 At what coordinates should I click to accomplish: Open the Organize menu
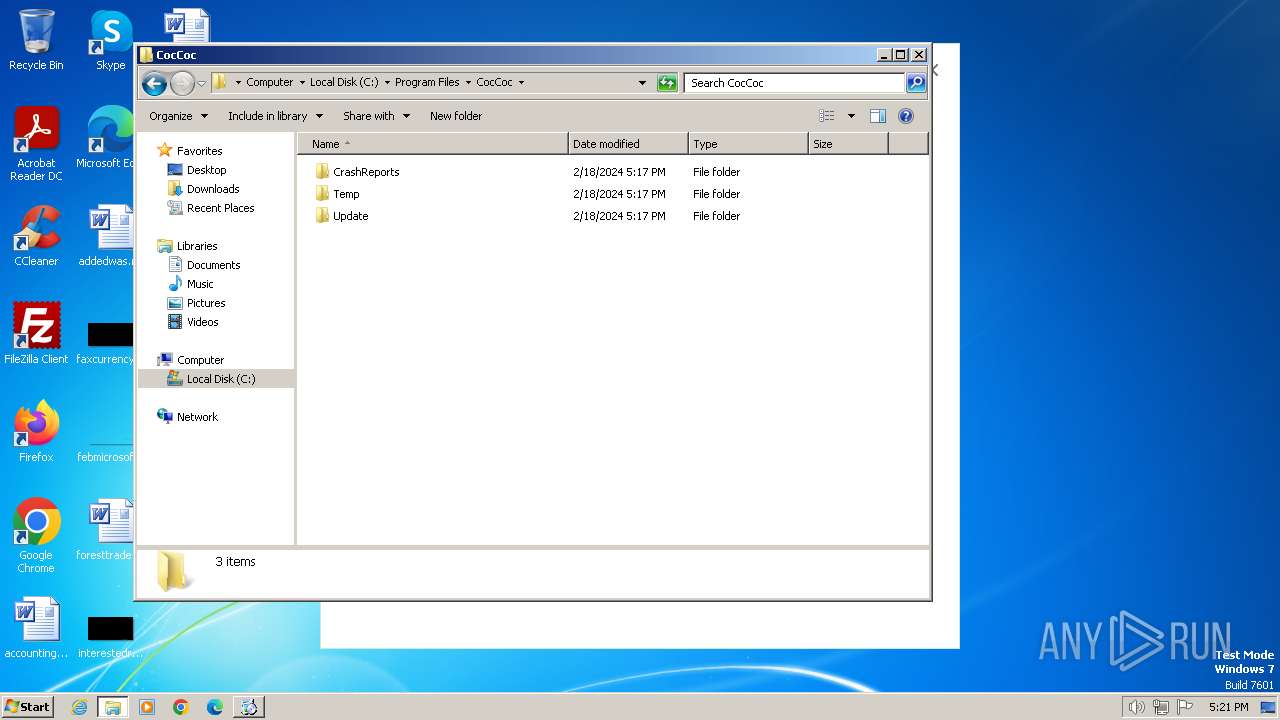click(178, 116)
